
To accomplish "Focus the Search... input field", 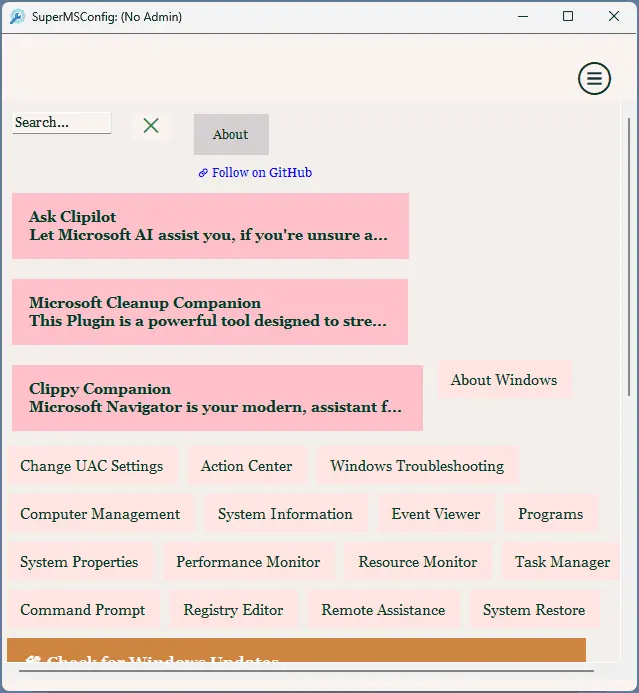I will tap(62, 122).
